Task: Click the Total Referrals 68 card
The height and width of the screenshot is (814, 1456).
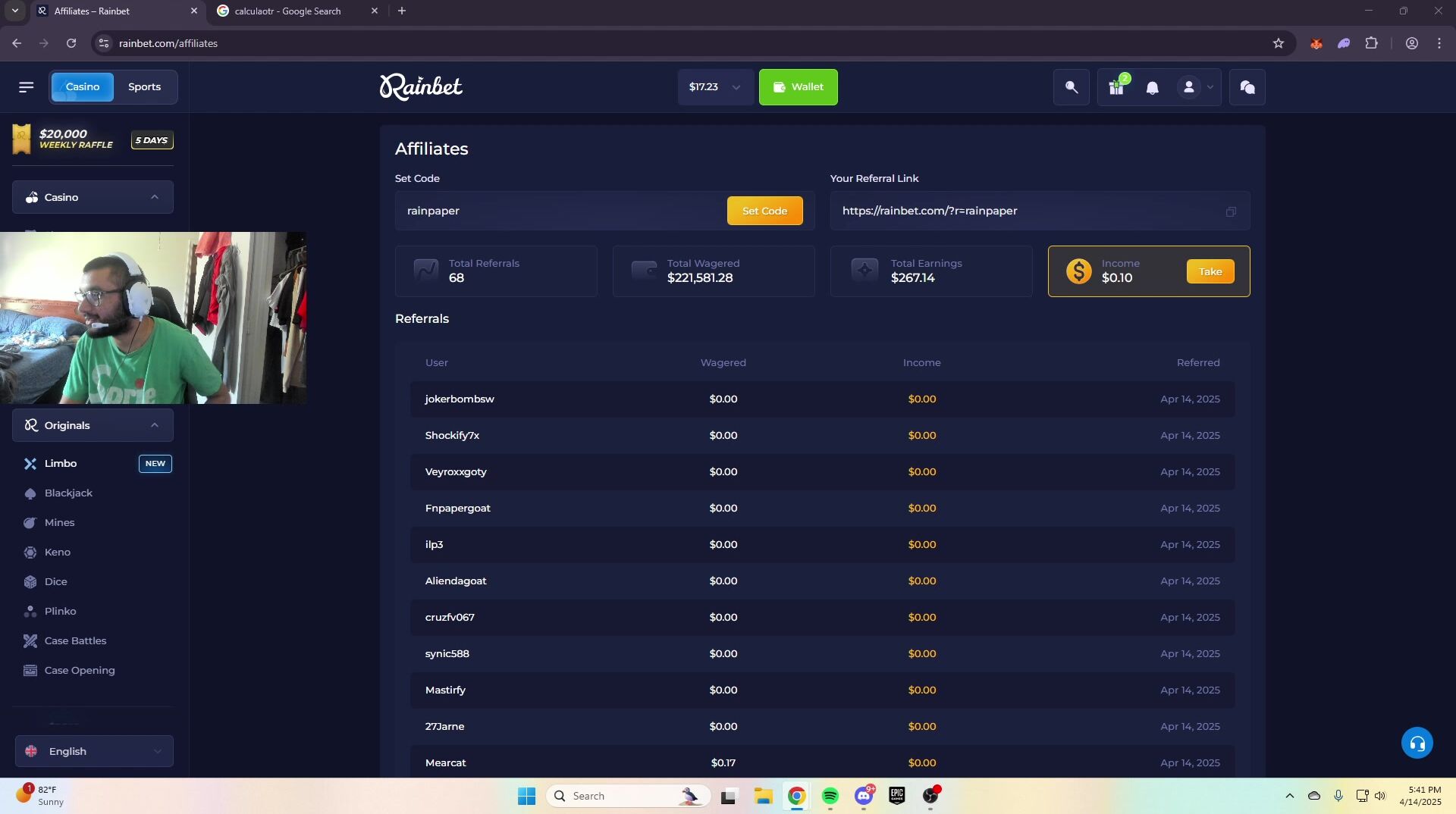Action: tap(496, 271)
